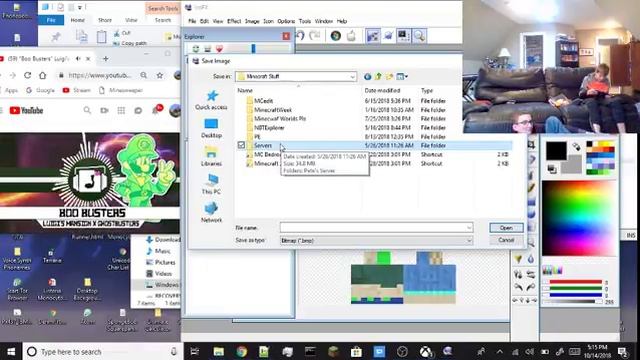Click the Windows icon-from-image toolbar button

coord(336,36)
